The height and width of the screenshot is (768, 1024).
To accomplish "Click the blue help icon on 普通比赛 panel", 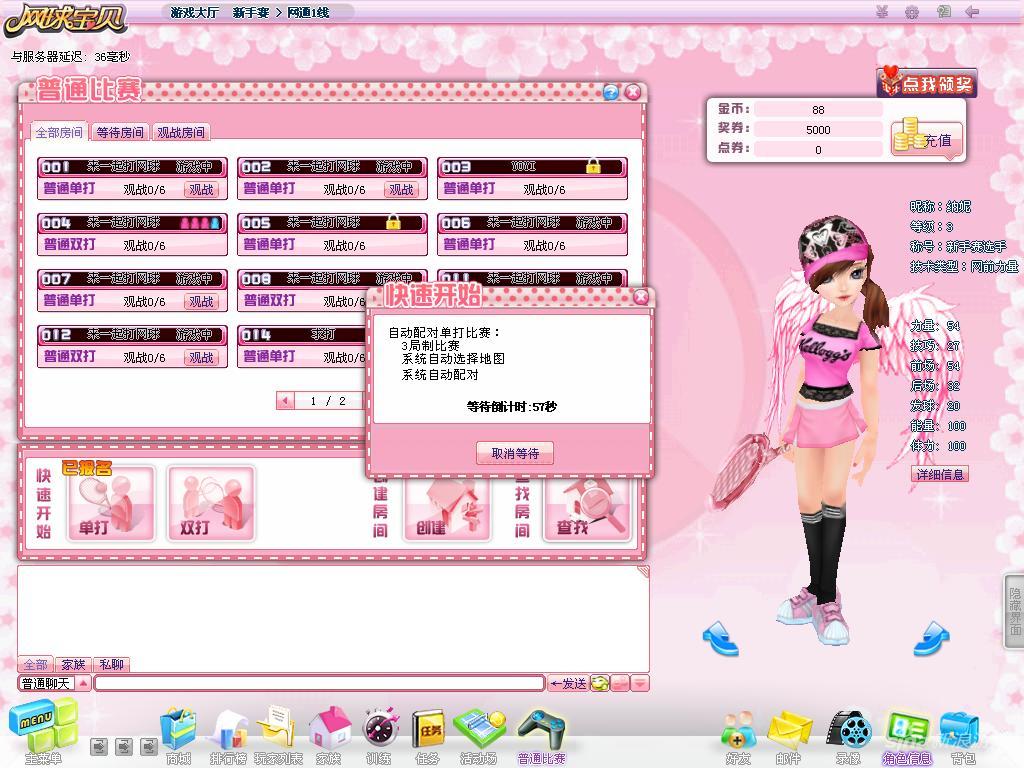I will tap(611, 92).
